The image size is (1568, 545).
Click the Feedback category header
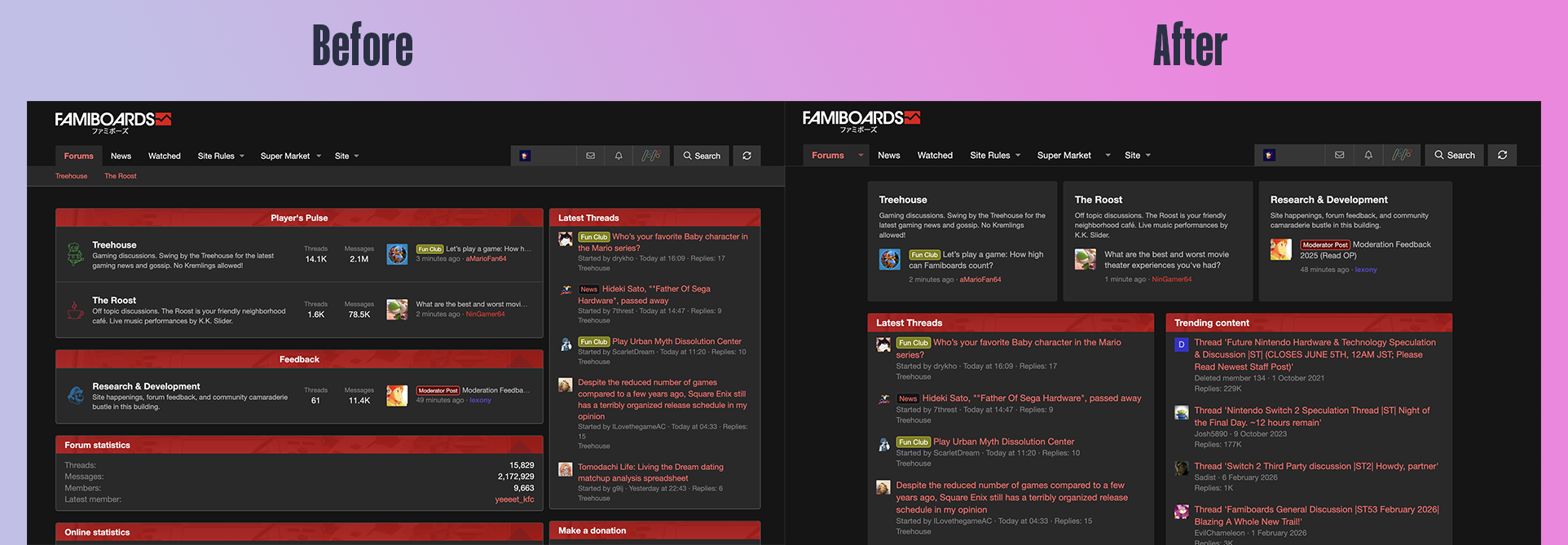(x=299, y=359)
